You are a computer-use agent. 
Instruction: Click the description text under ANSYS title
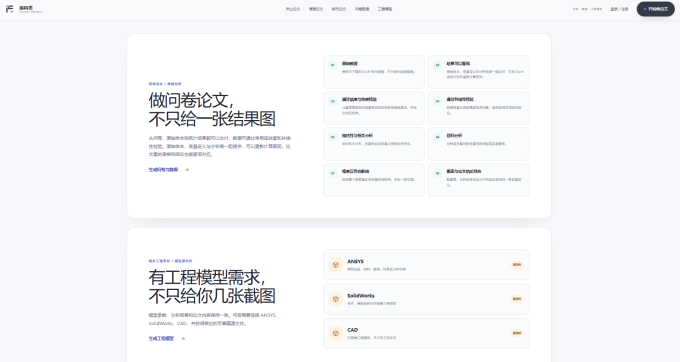tap(376, 269)
